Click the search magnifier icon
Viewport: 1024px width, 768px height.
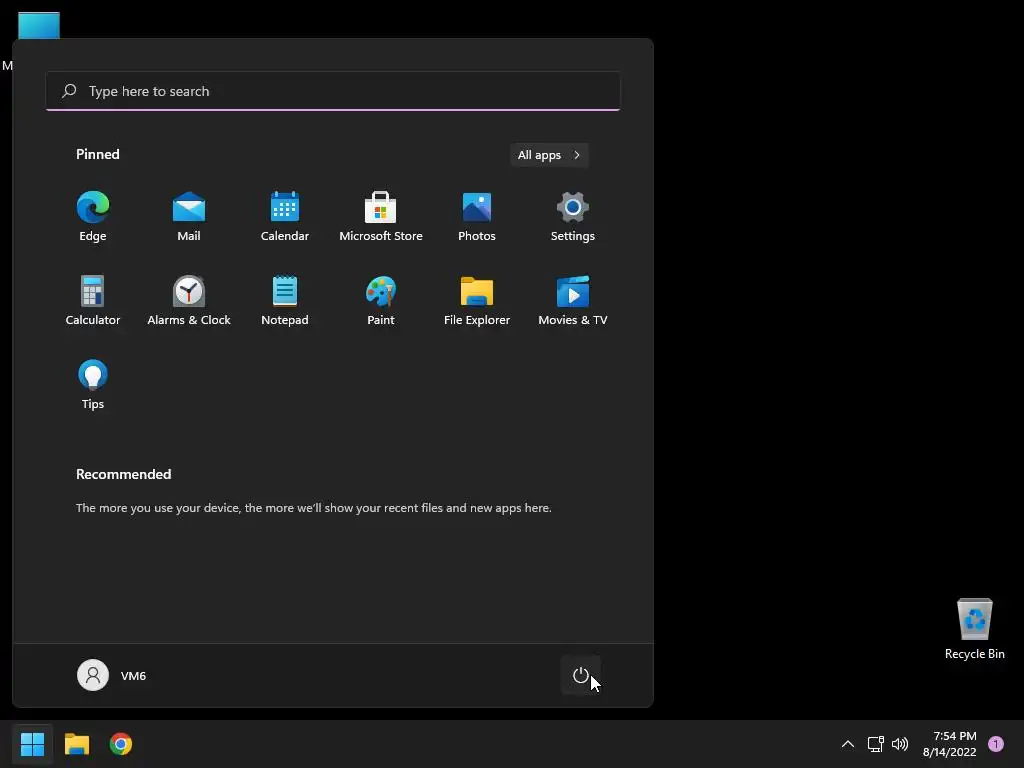(x=69, y=91)
